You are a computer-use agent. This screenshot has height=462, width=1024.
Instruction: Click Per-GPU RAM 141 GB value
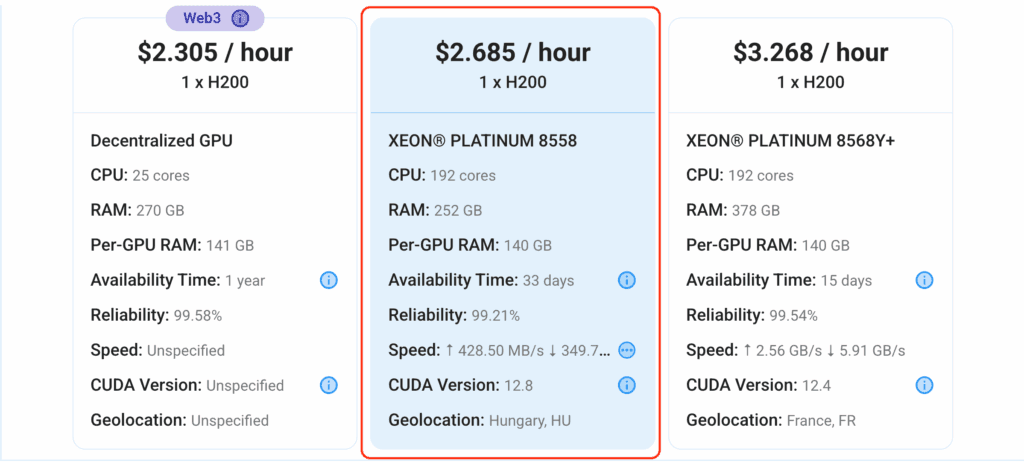tap(230, 246)
